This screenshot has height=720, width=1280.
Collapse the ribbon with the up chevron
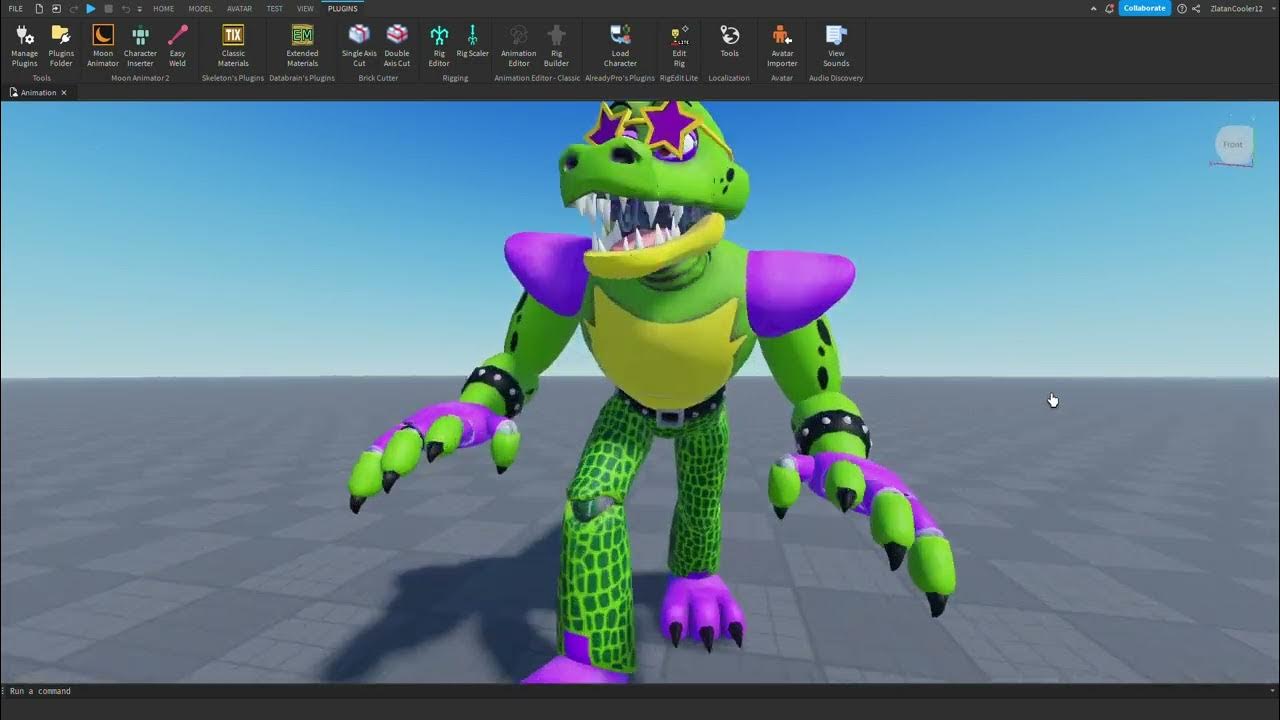click(1092, 8)
